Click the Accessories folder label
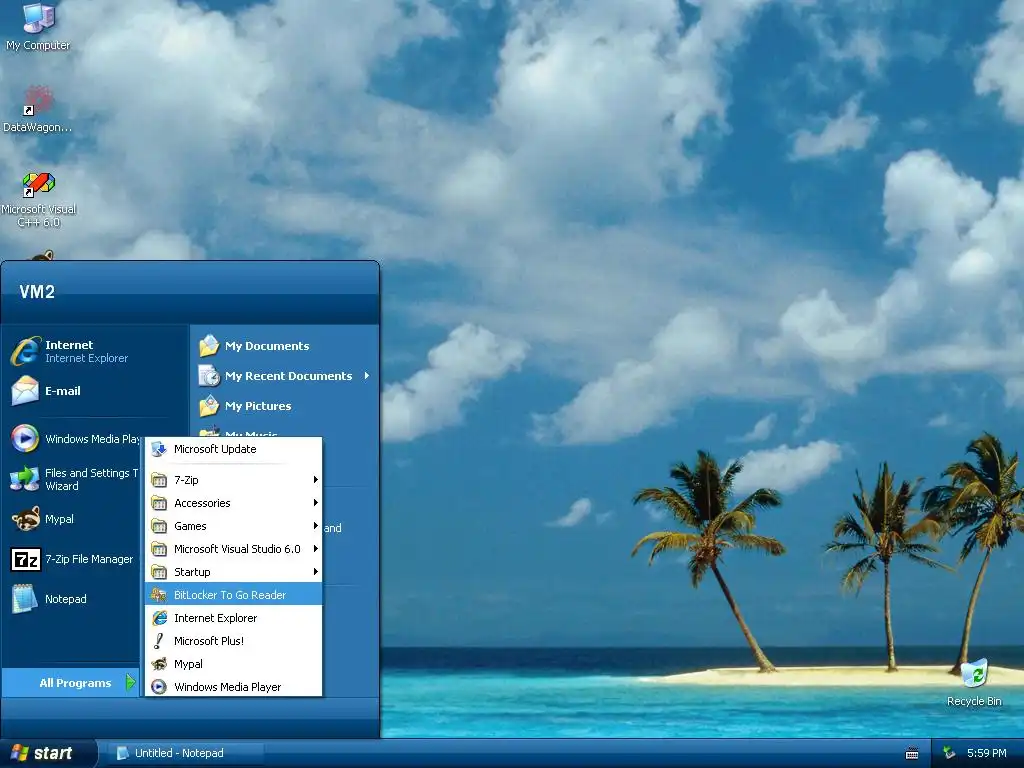Image resolution: width=1024 pixels, height=768 pixels. click(x=202, y=503)
